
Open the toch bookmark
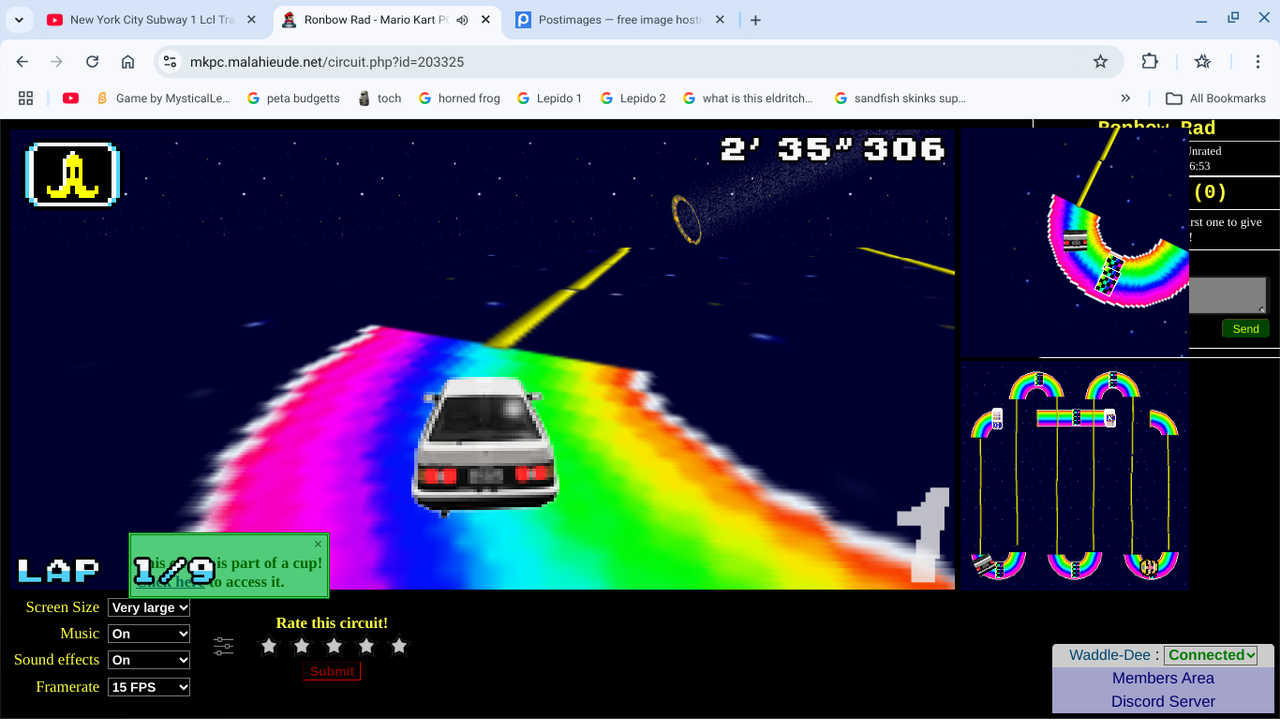tap(379, 98)
